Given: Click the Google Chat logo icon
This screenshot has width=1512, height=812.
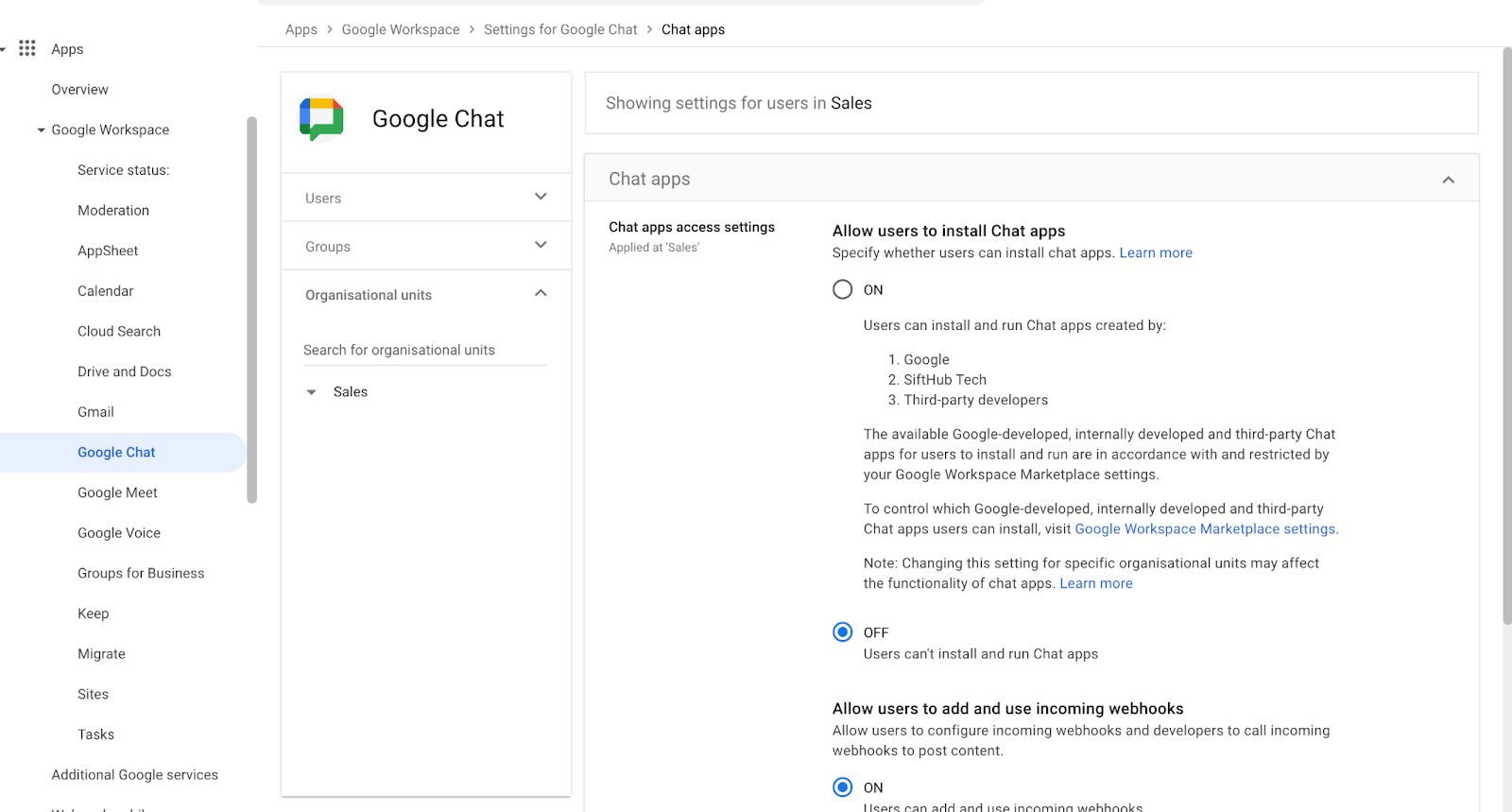Looking at the screenshot, I should (x=321, y=119).
